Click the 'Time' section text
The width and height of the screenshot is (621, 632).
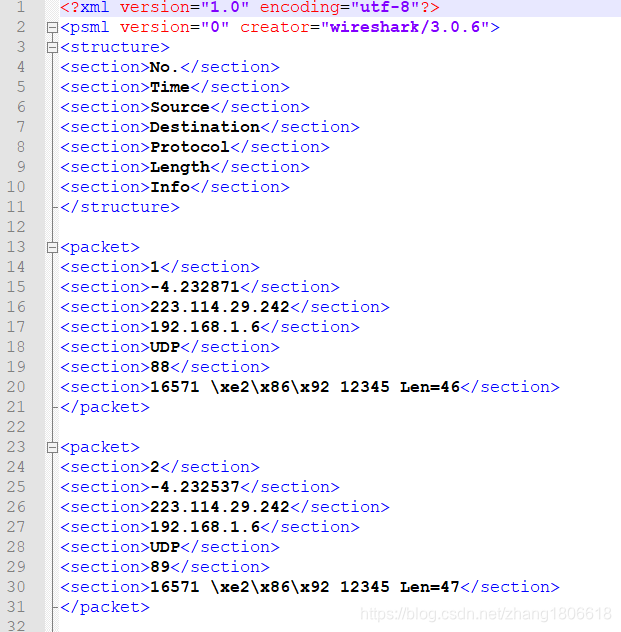pyautogui.click(x=170, y=87)
